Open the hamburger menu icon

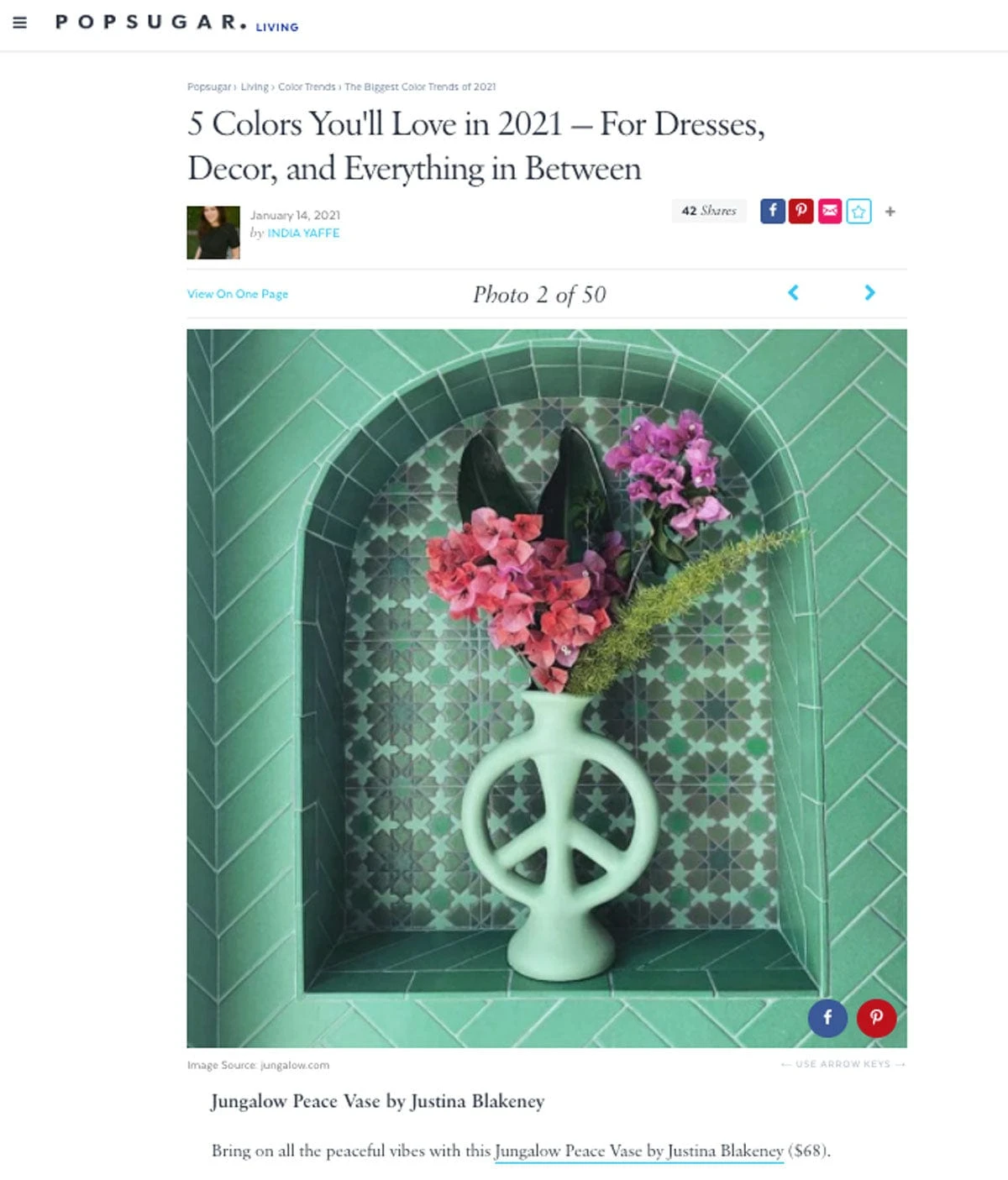[20, 23]
